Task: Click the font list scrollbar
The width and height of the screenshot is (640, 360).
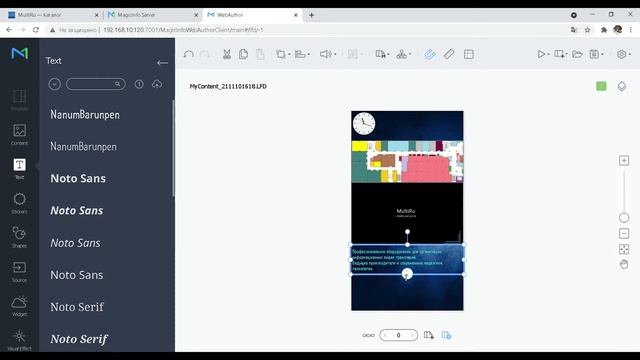Action: 173,148
